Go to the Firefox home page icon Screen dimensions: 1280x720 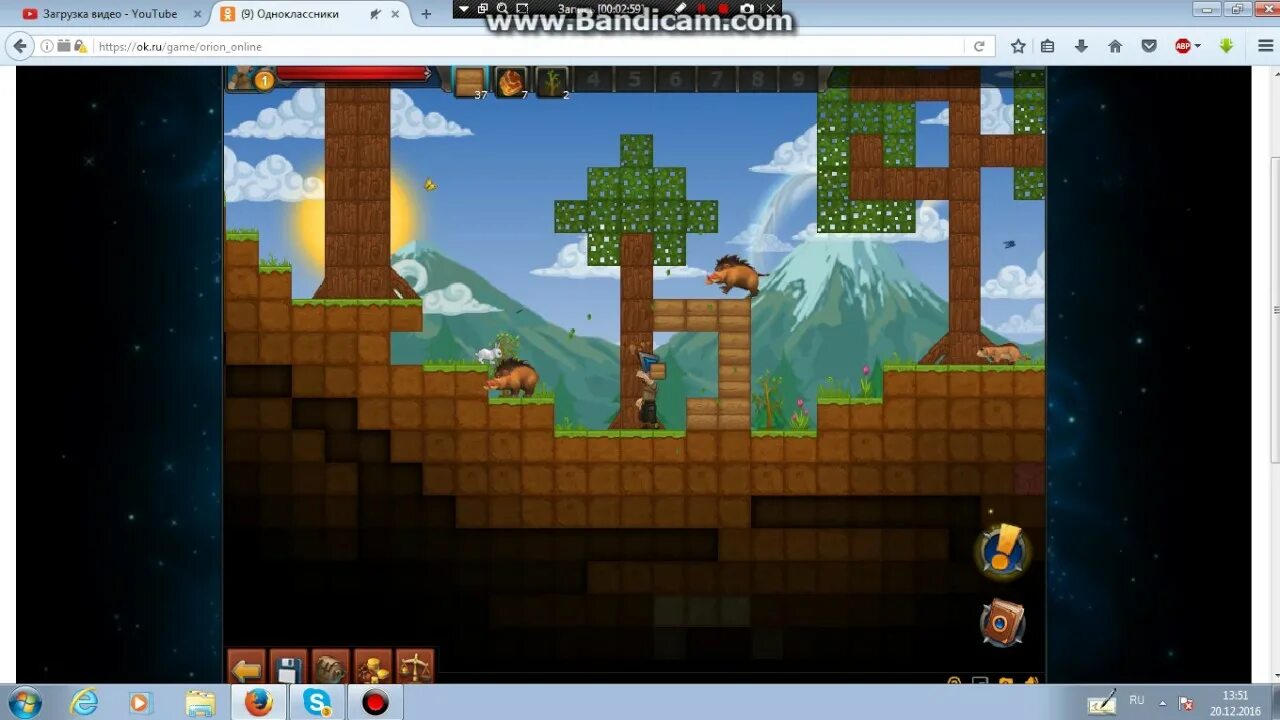[x=1115, y=46]
